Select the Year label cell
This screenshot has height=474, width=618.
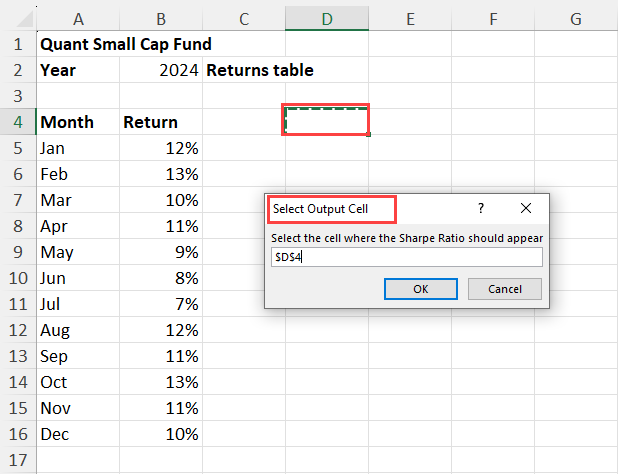[78, 70]
